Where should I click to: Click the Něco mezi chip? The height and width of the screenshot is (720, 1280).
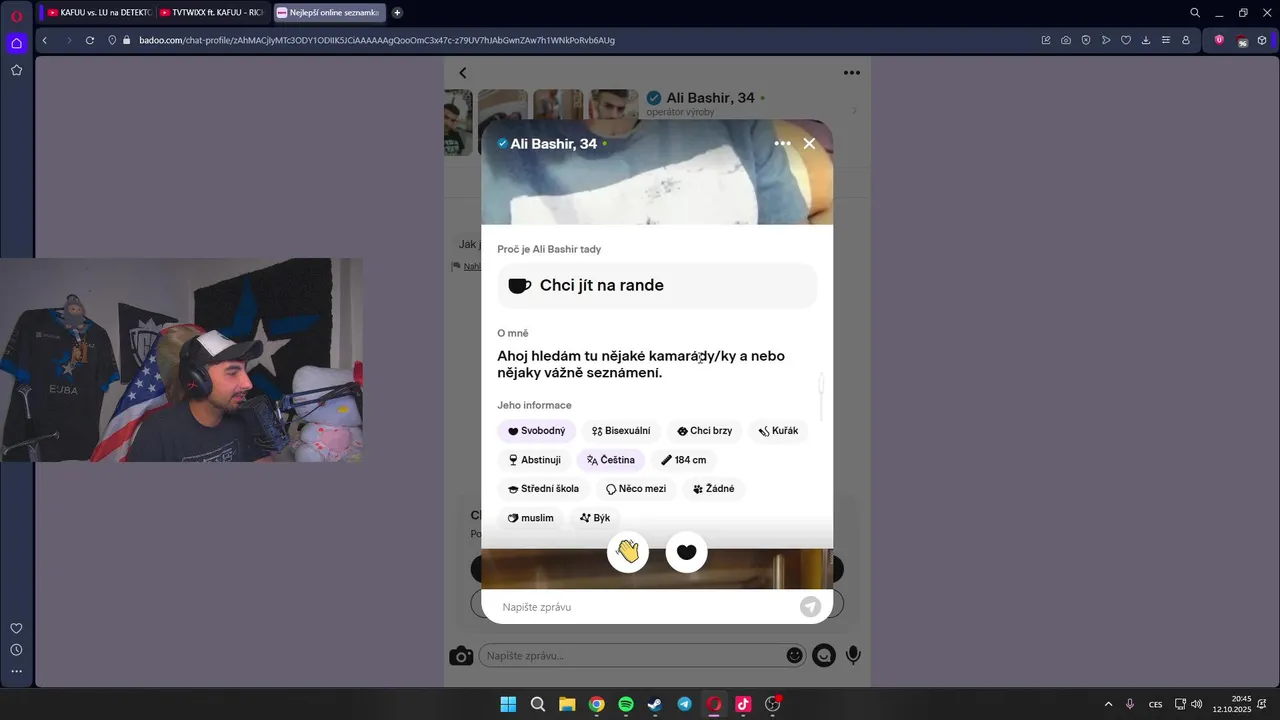pos(636,489)
